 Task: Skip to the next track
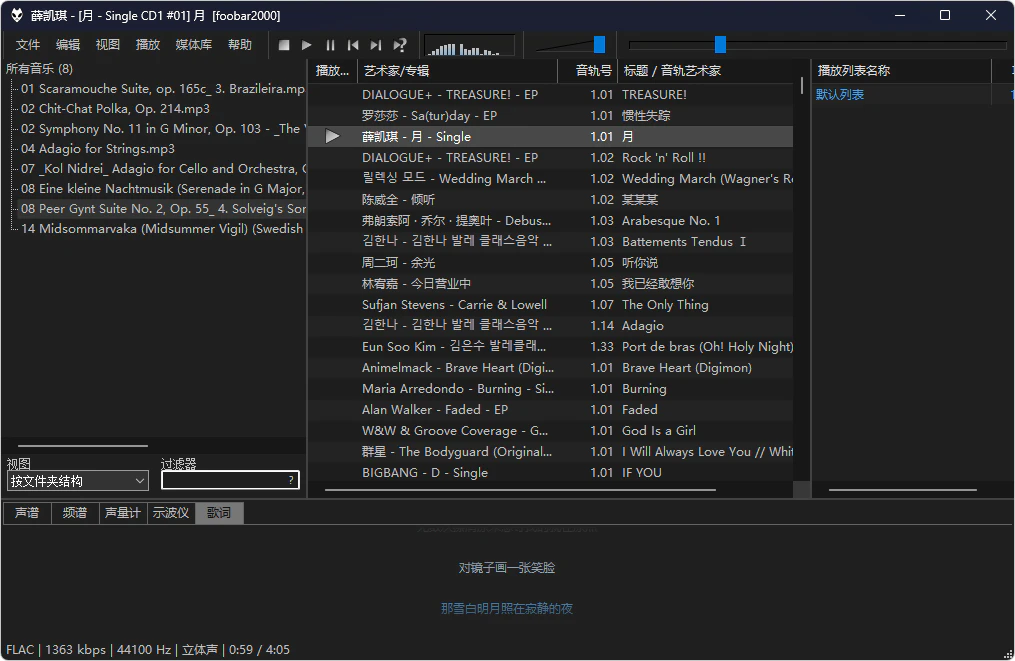pos(376,45)
